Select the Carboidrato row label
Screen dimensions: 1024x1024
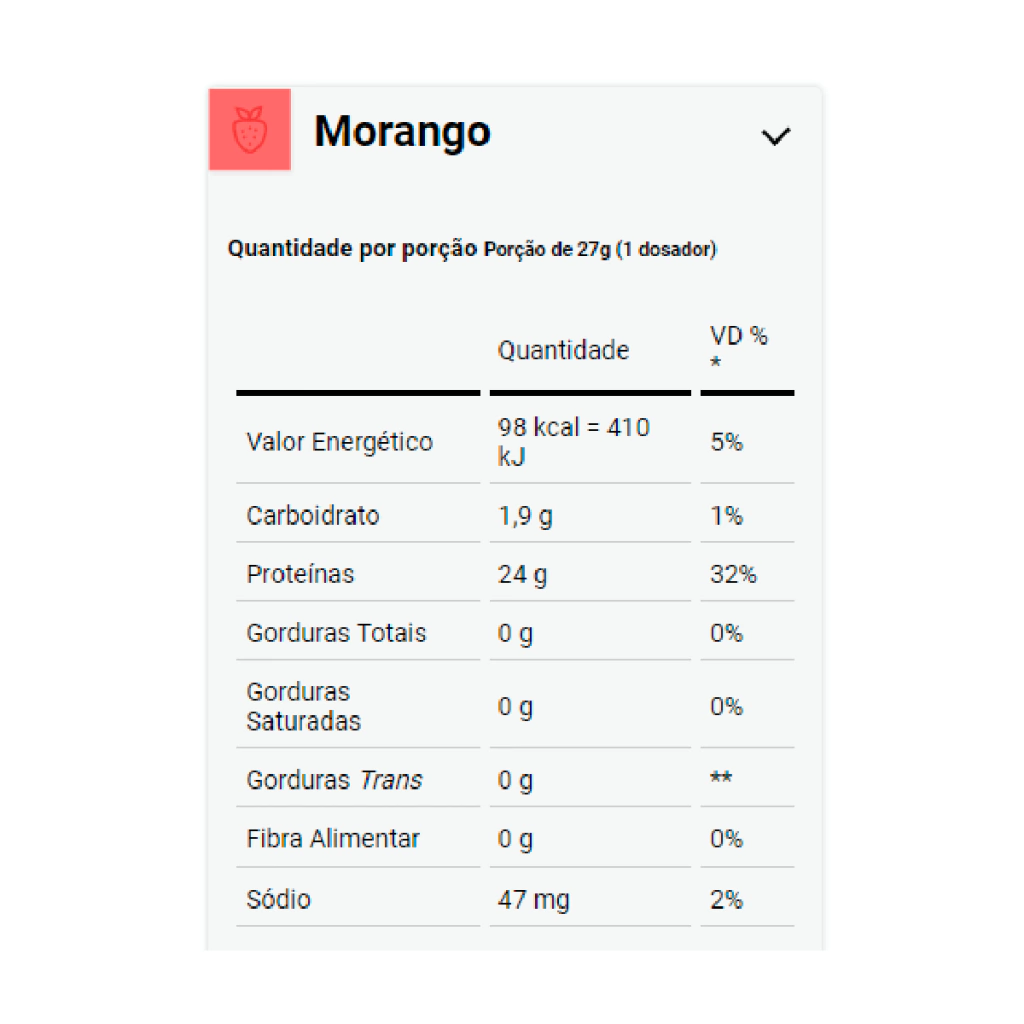[x=313, y=516]
